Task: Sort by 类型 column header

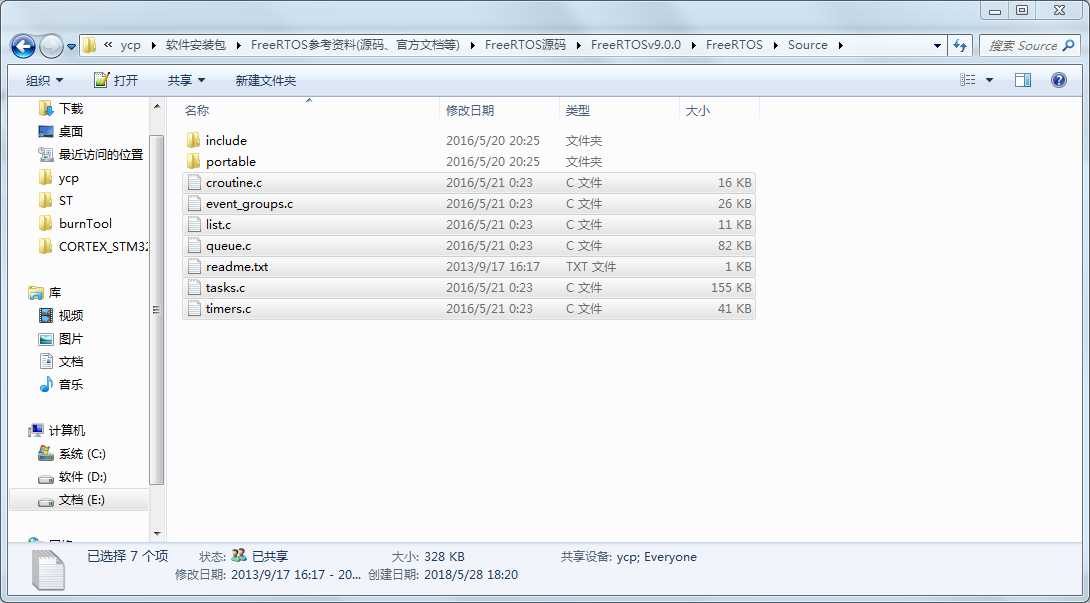Action: point(619,111)
